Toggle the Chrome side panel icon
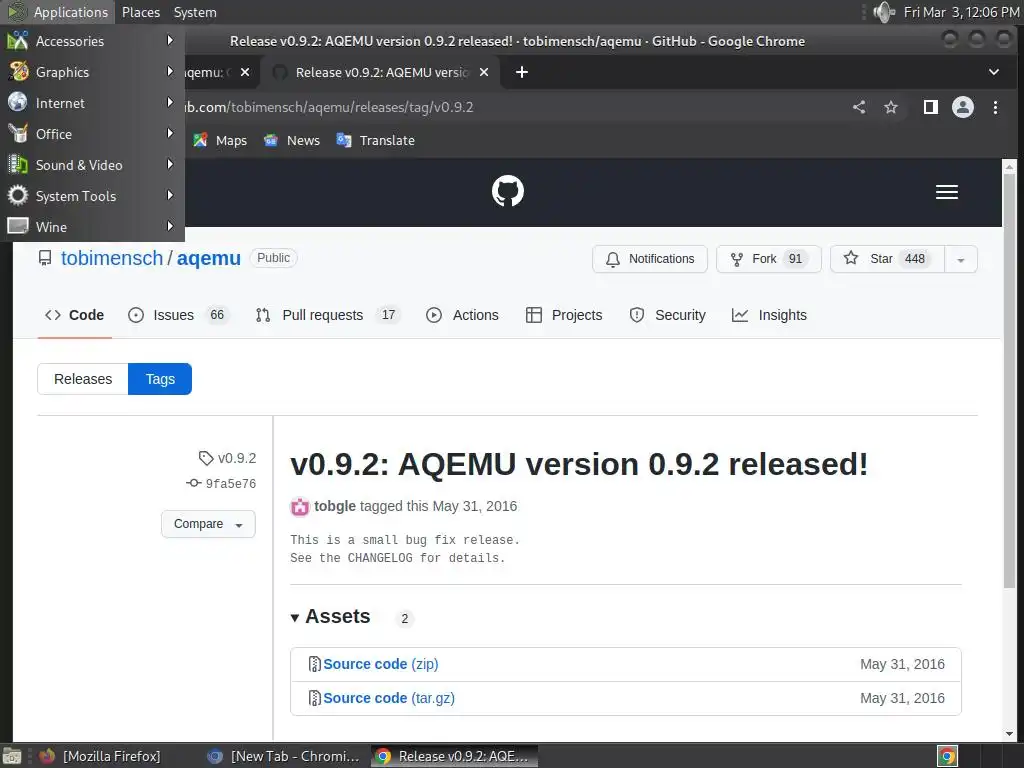 pos(931,107)
